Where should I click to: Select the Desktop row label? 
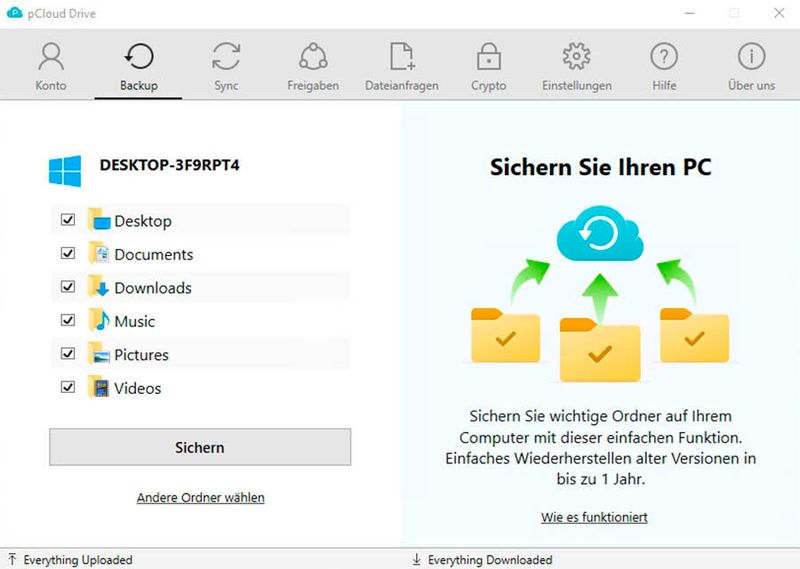coord(143,221)
